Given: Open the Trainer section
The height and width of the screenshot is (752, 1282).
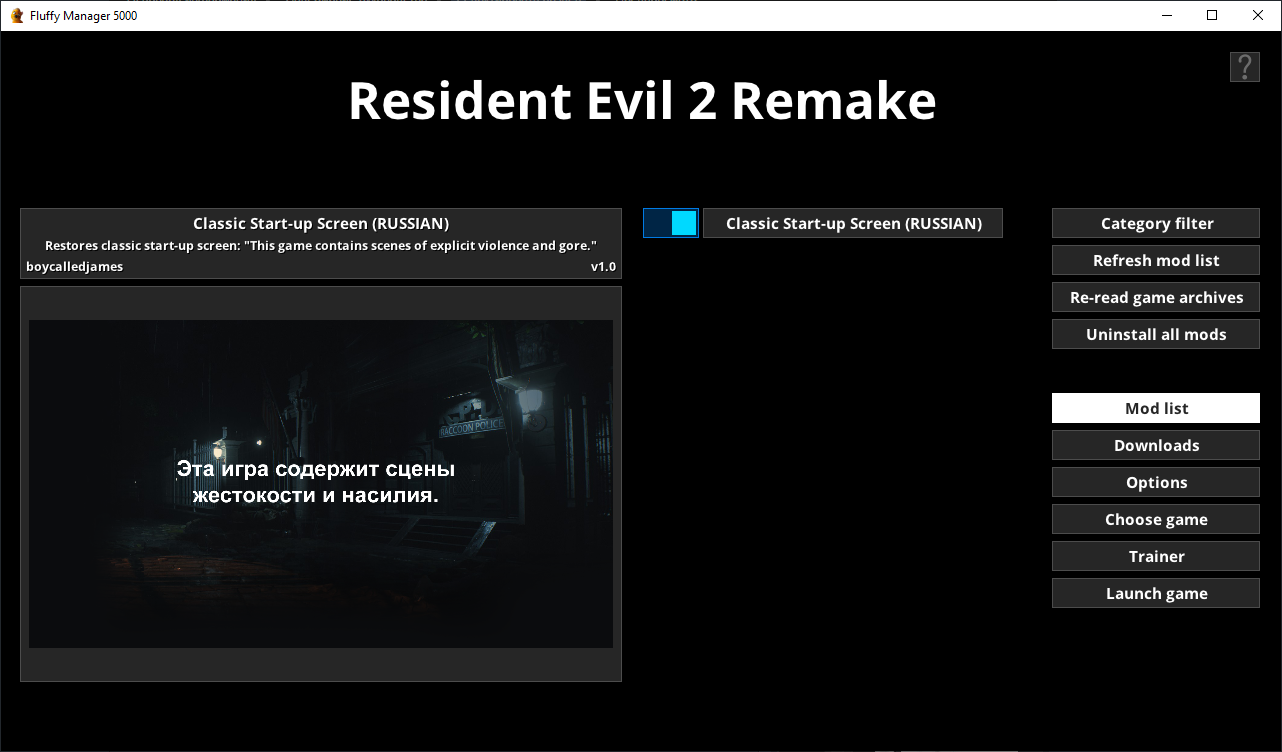Looking at the screenshot, I should (1156, 556).
